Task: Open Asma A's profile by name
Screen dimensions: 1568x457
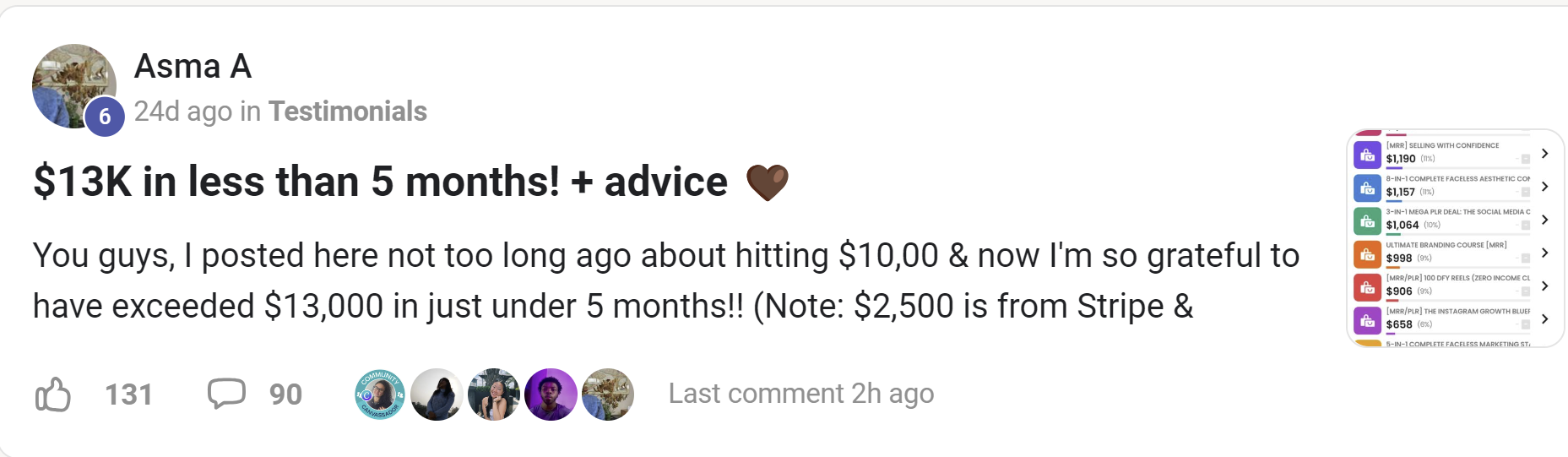Action: (193, 66)
